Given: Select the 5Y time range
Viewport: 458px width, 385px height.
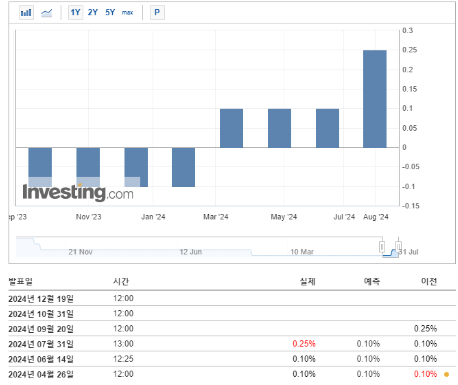Looking at the screenshot, I should pos(110,13).
